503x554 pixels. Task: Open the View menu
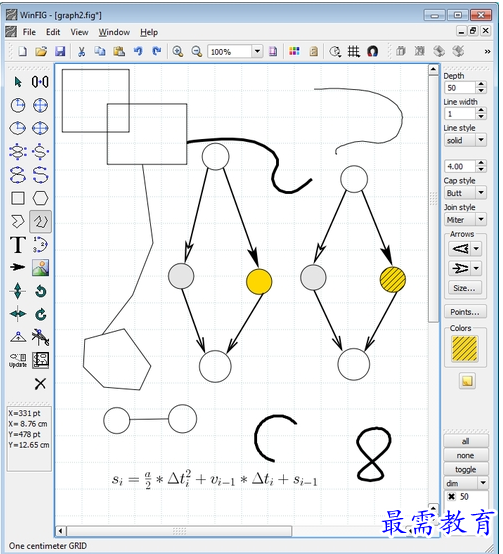[79, 32]
